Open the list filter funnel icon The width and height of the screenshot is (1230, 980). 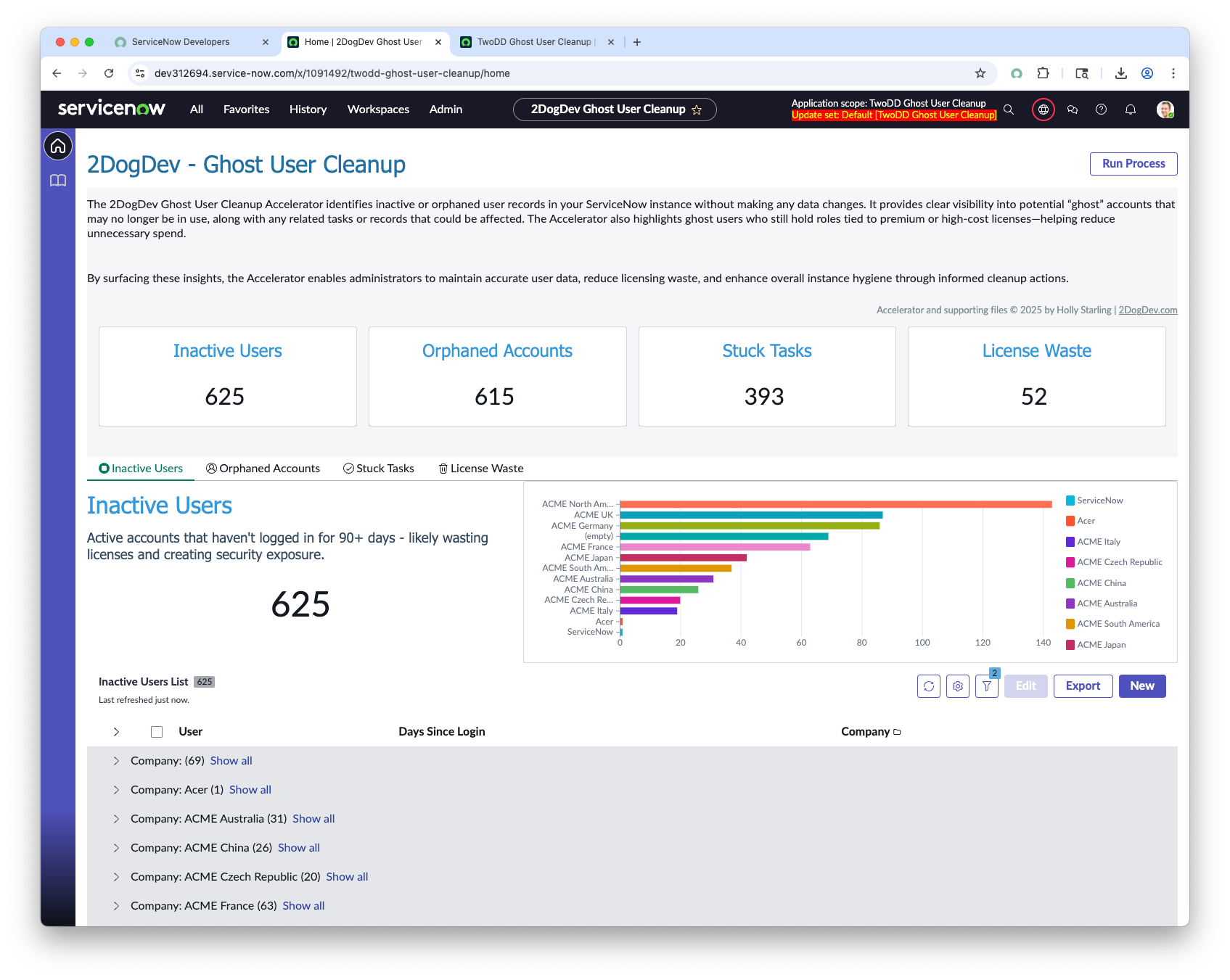pos(987,686)
